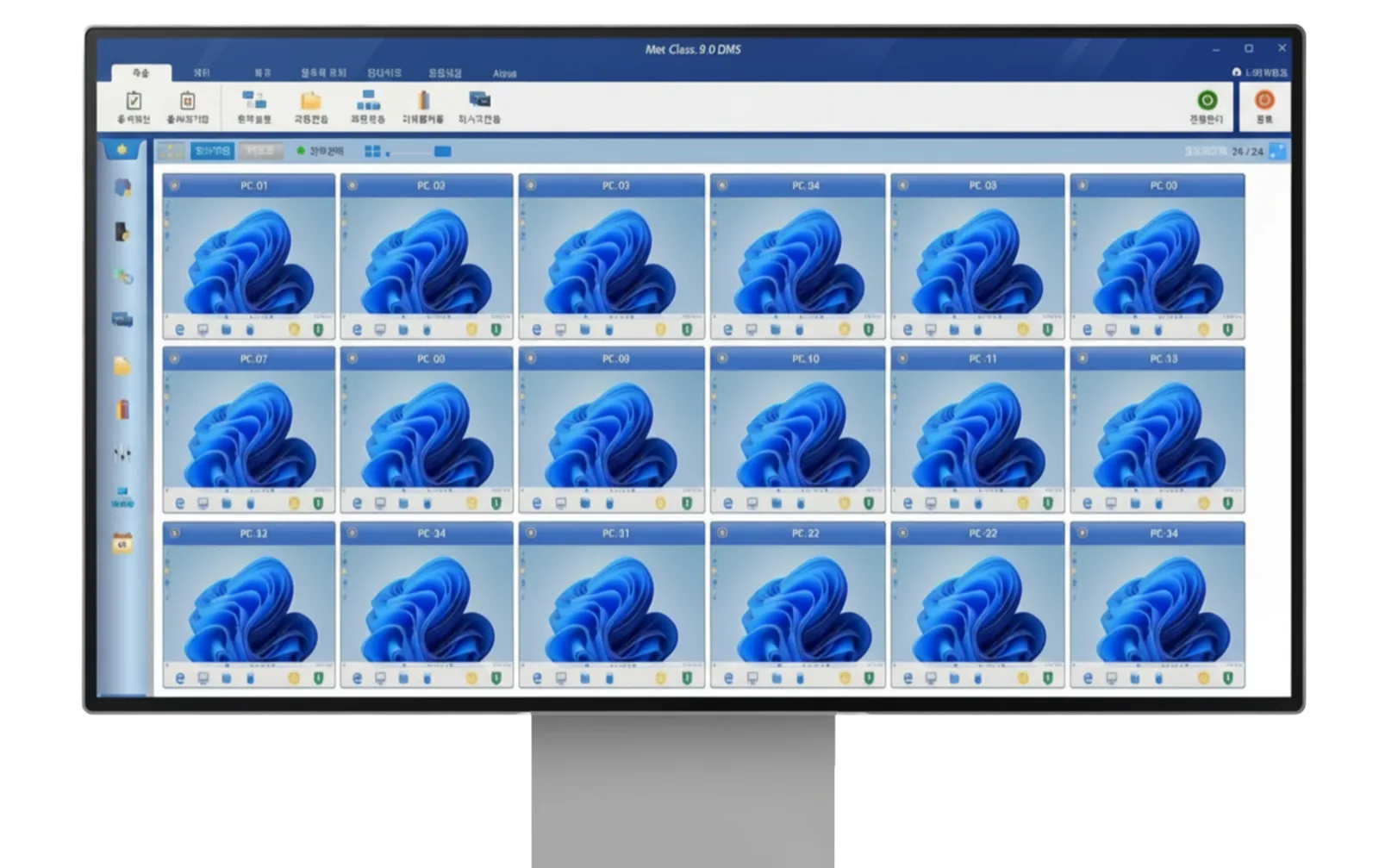Click the blue highlighted button in view bar
Screen dimensions: 1379x868
pos(212,152)
